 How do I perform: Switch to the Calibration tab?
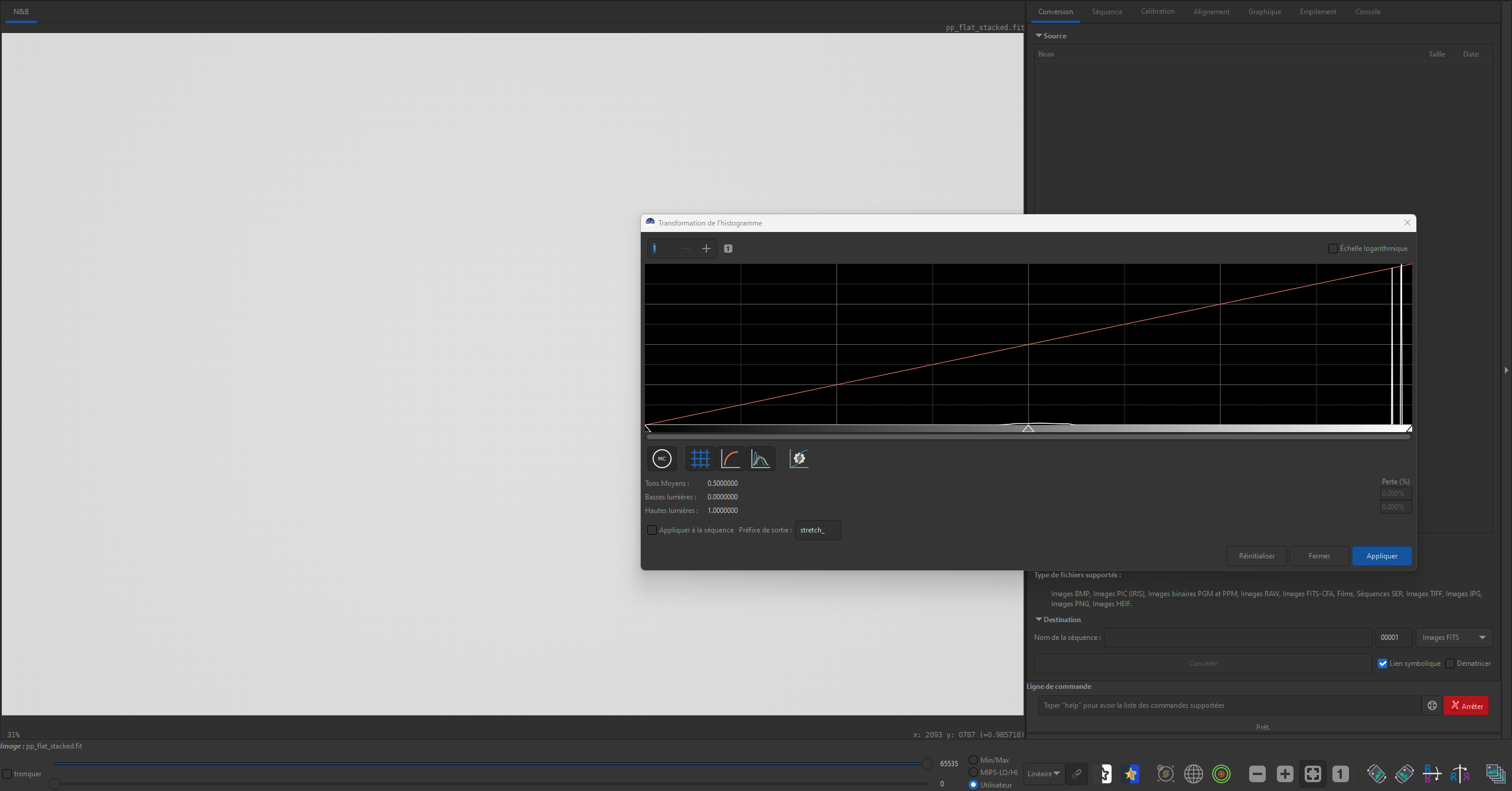pos(1157,12)
